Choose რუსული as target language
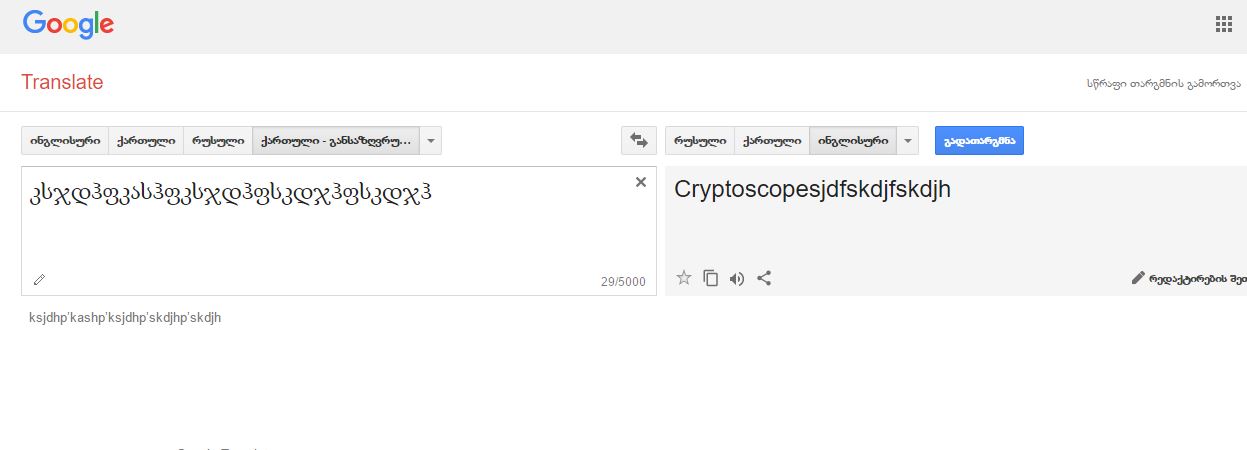The height and width of the screenshot is (450, 1247). point(700,141)
